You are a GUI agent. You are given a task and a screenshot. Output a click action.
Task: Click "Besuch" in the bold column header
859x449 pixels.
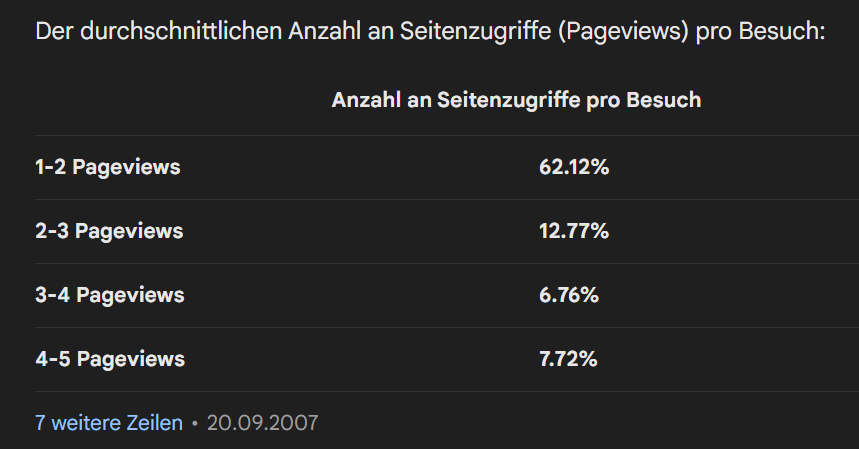coord(663,100)
